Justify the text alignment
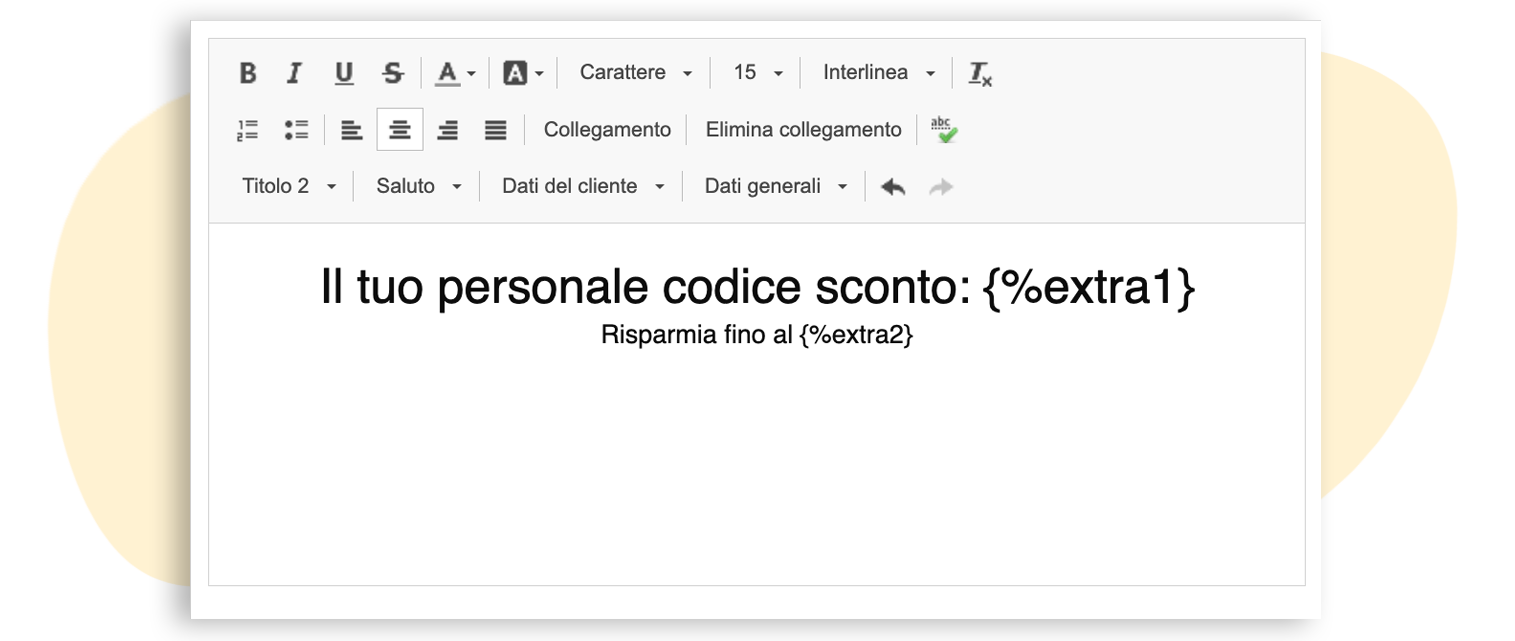 point(496,130)
